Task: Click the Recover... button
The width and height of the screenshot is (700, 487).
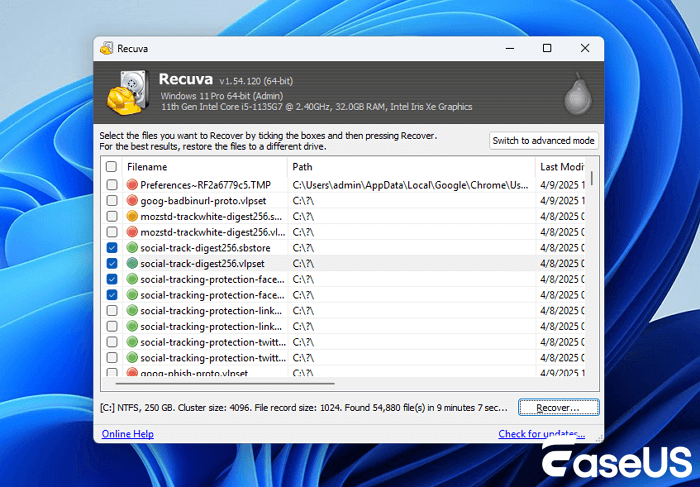Action: (558, 408)
